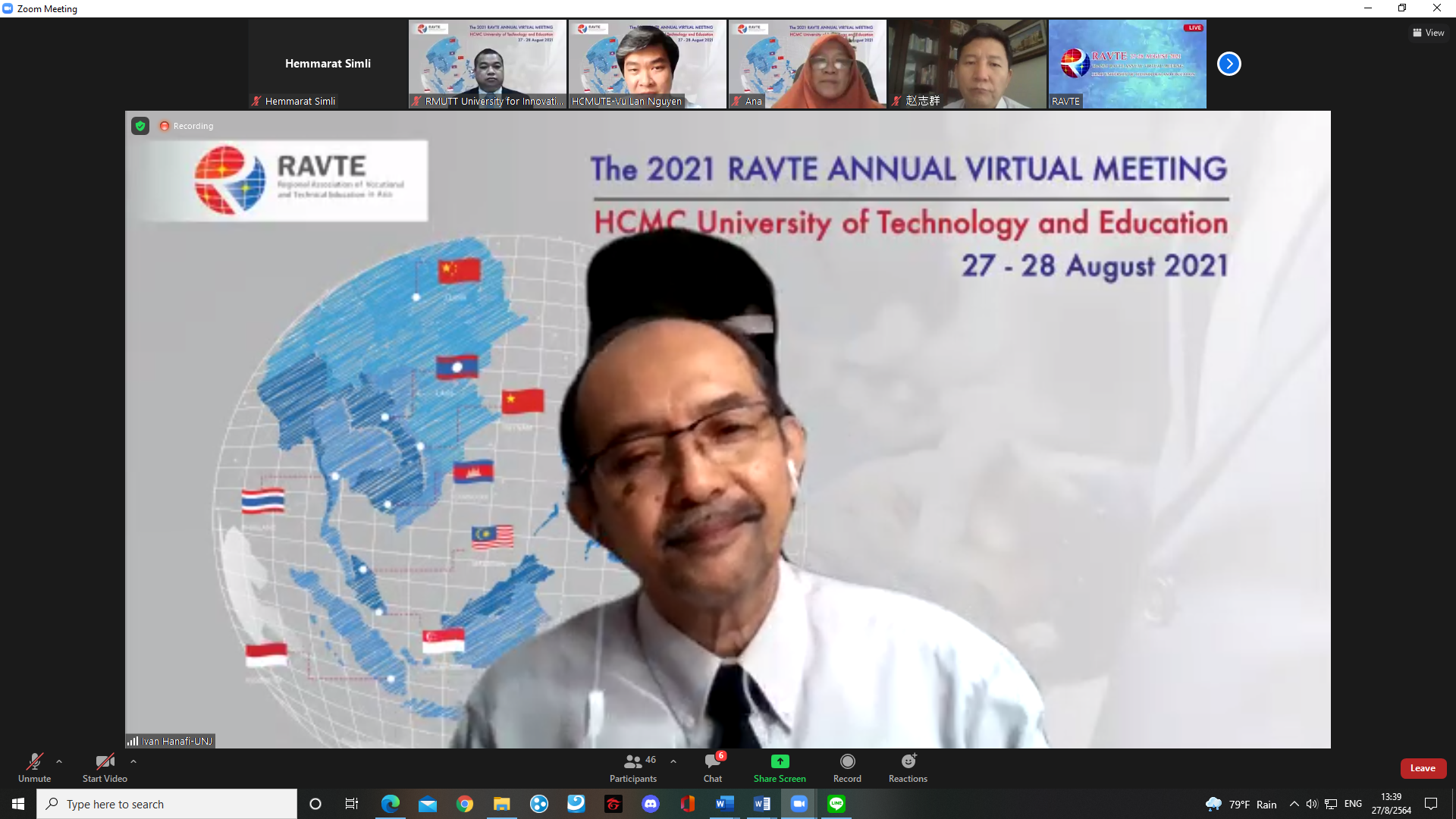The image size is (1456, 819).
Task: Click ENG language indicator
Action: point(1353,804)
